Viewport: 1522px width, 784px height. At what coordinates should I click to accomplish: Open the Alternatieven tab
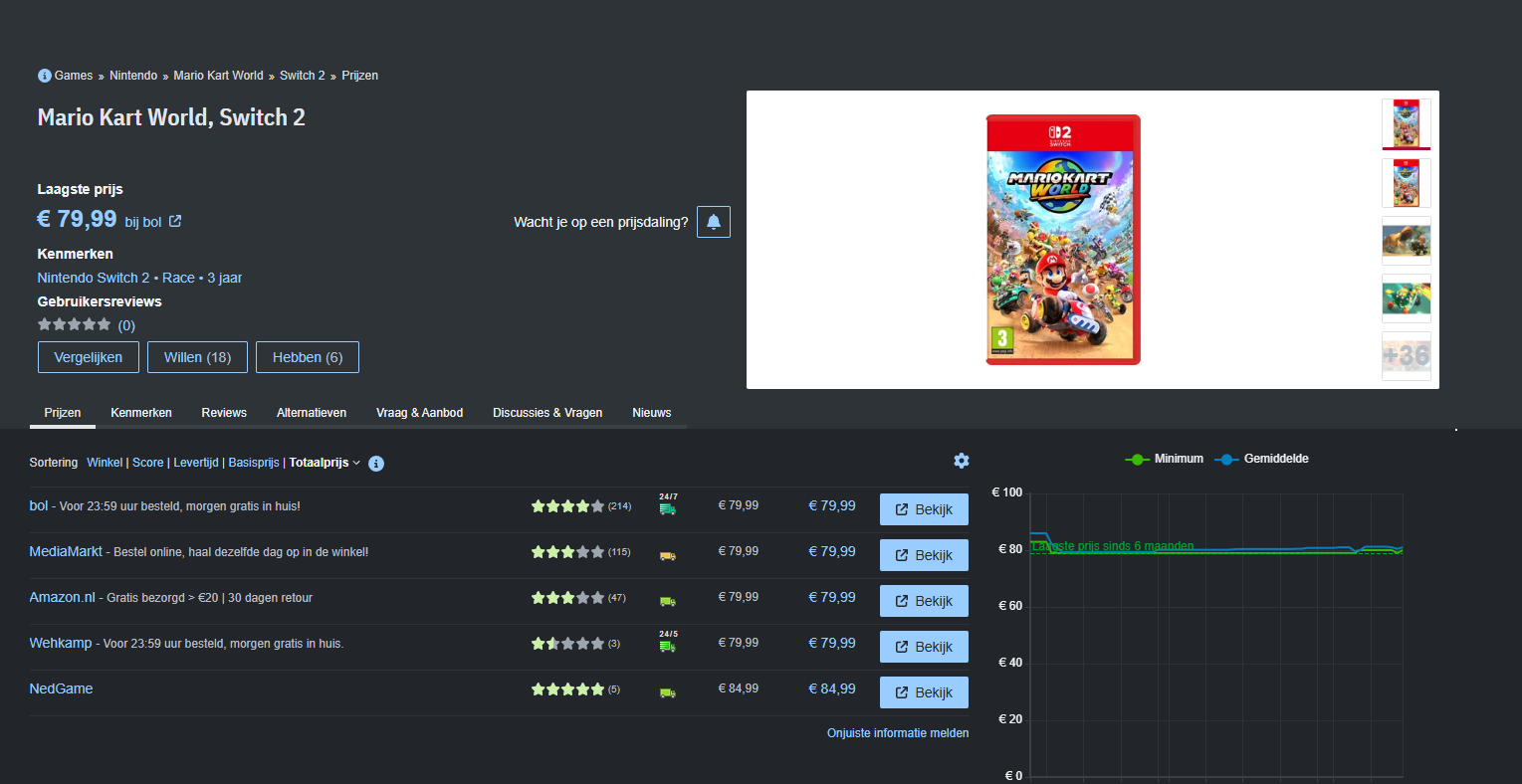pos(312,413)
